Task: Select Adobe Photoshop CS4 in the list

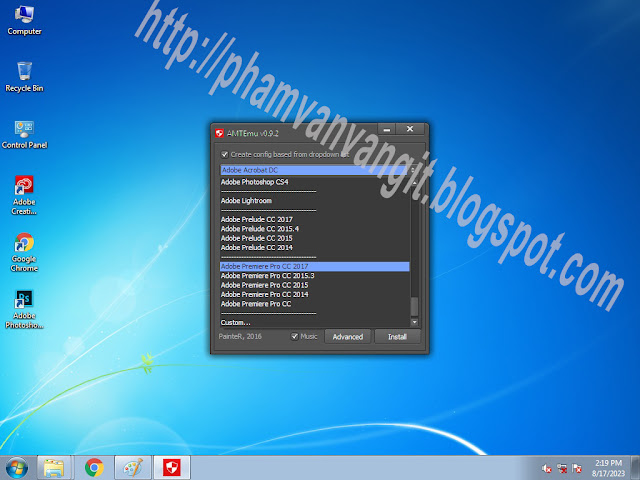Action: pos(315,182)
